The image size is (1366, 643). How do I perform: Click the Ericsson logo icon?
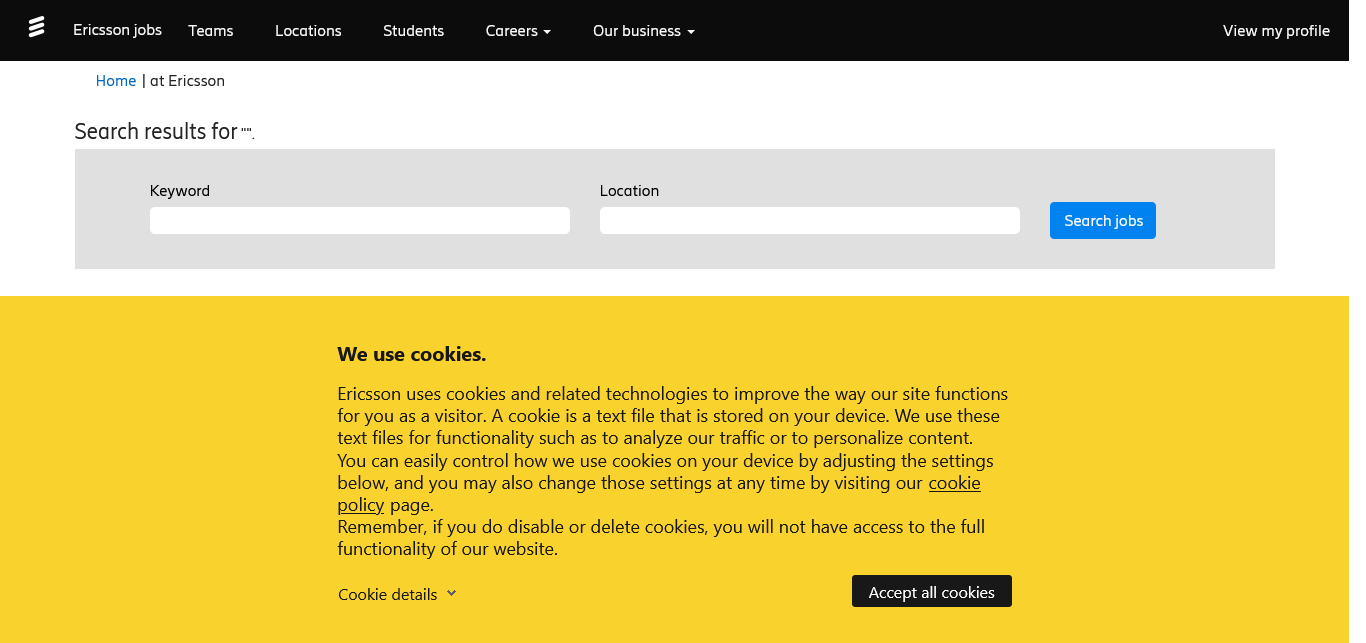[x=36, y=28]
